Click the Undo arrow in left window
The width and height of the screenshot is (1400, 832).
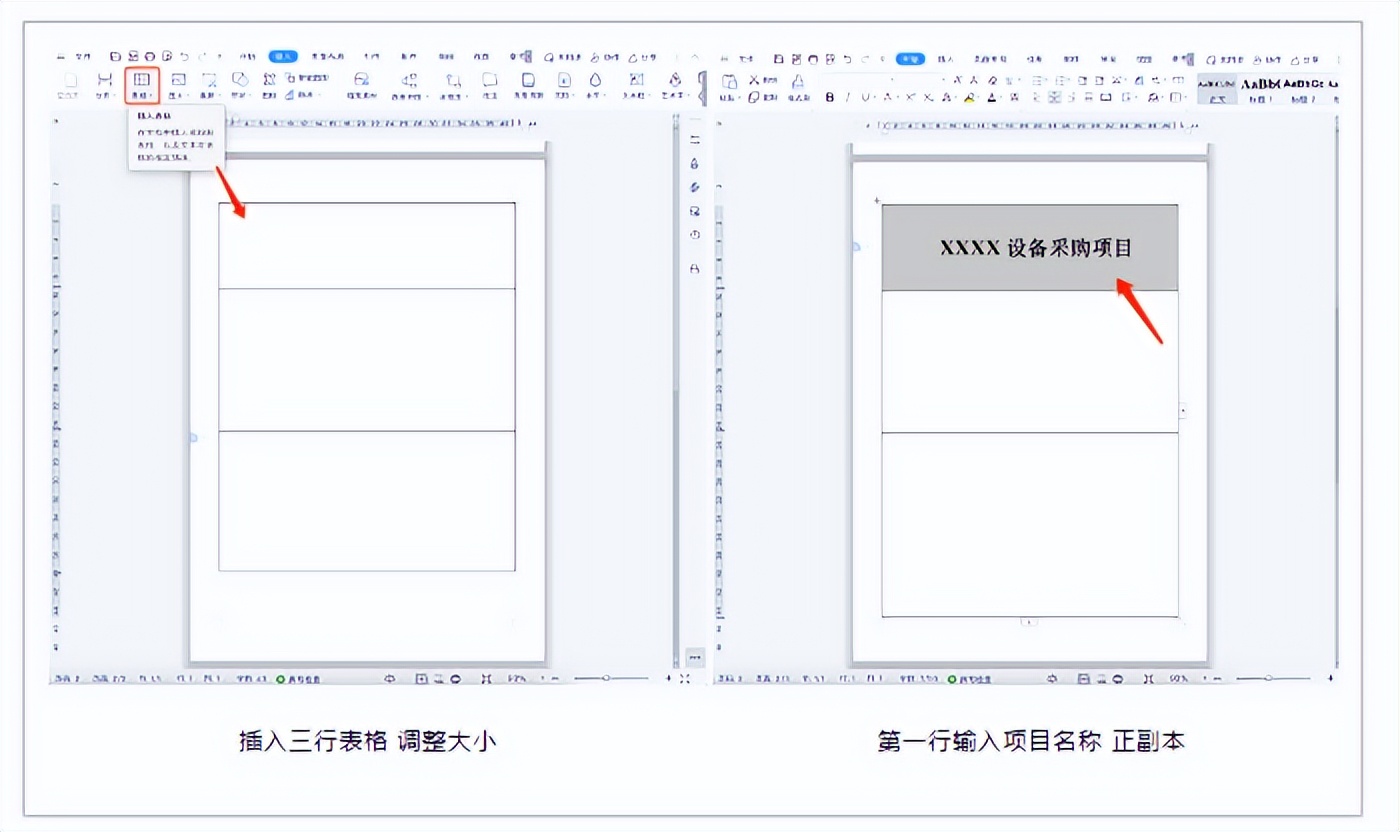tap(184, 57)
